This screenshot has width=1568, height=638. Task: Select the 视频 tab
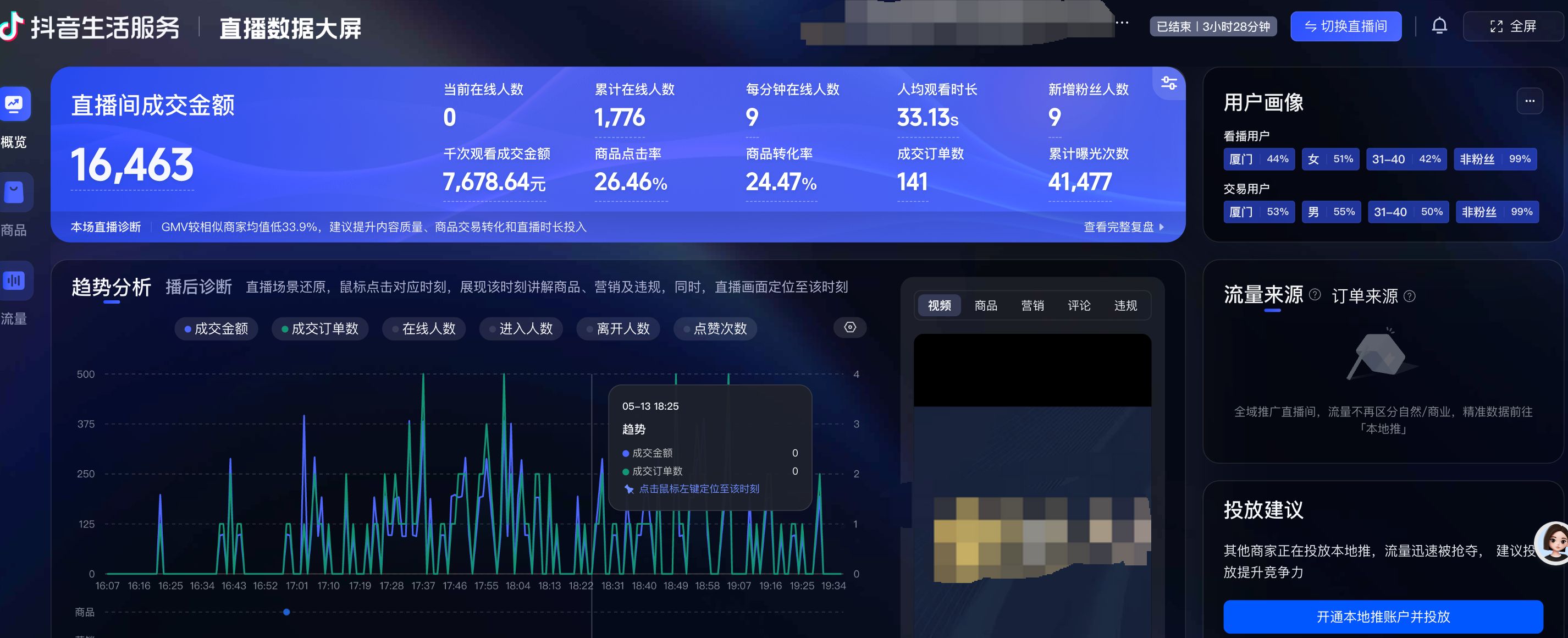coord(939,305)
